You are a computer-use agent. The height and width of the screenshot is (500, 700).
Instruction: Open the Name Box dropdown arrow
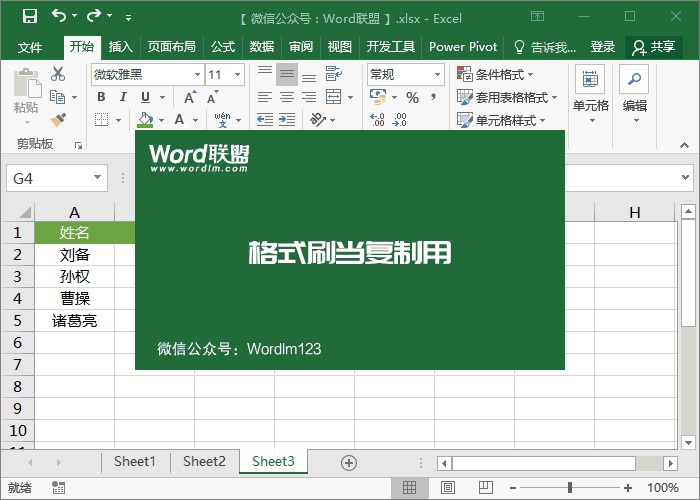pyautogui.click(x=97, y=178)
